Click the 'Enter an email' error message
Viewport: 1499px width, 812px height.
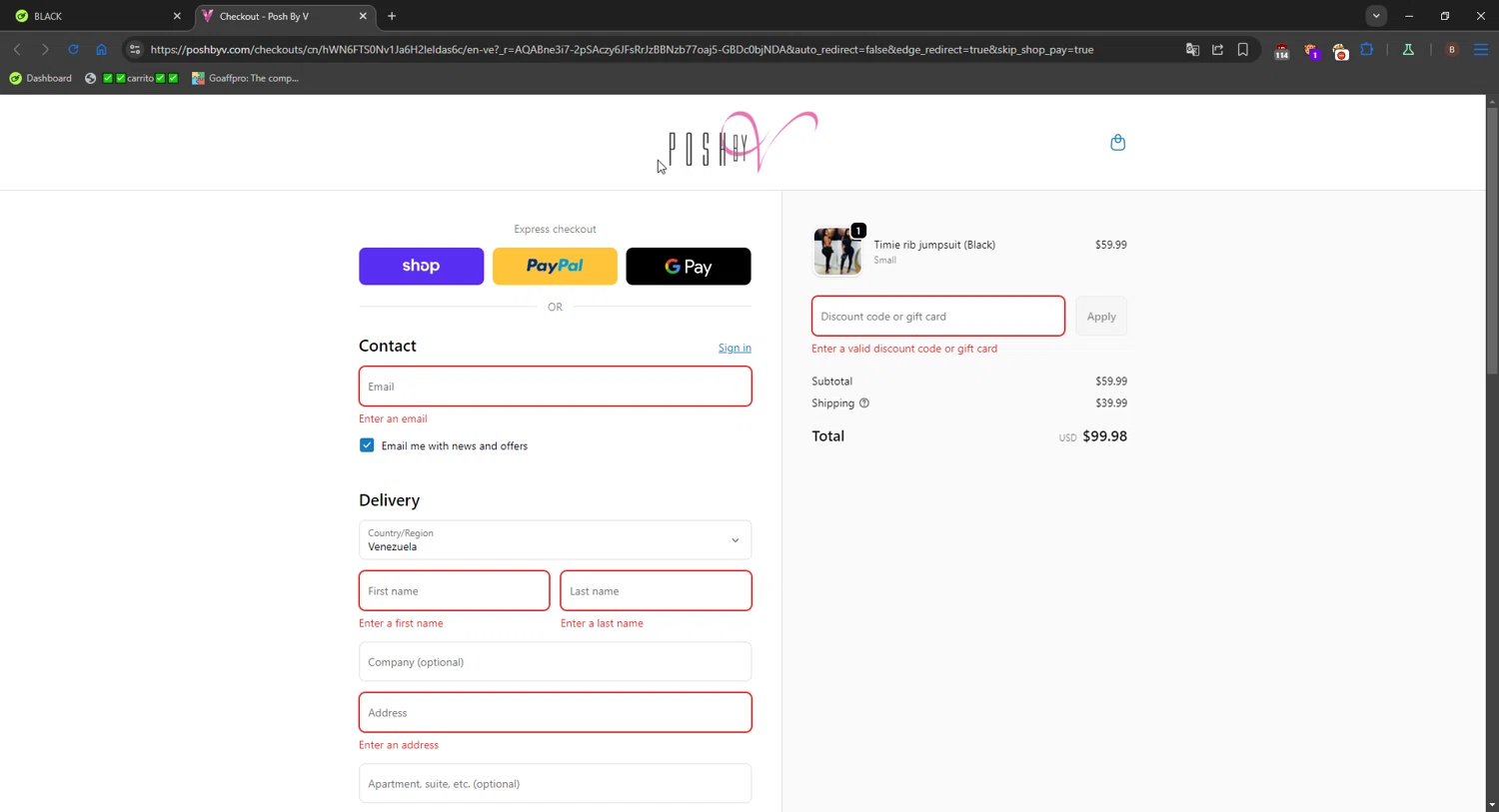[393, 418]
